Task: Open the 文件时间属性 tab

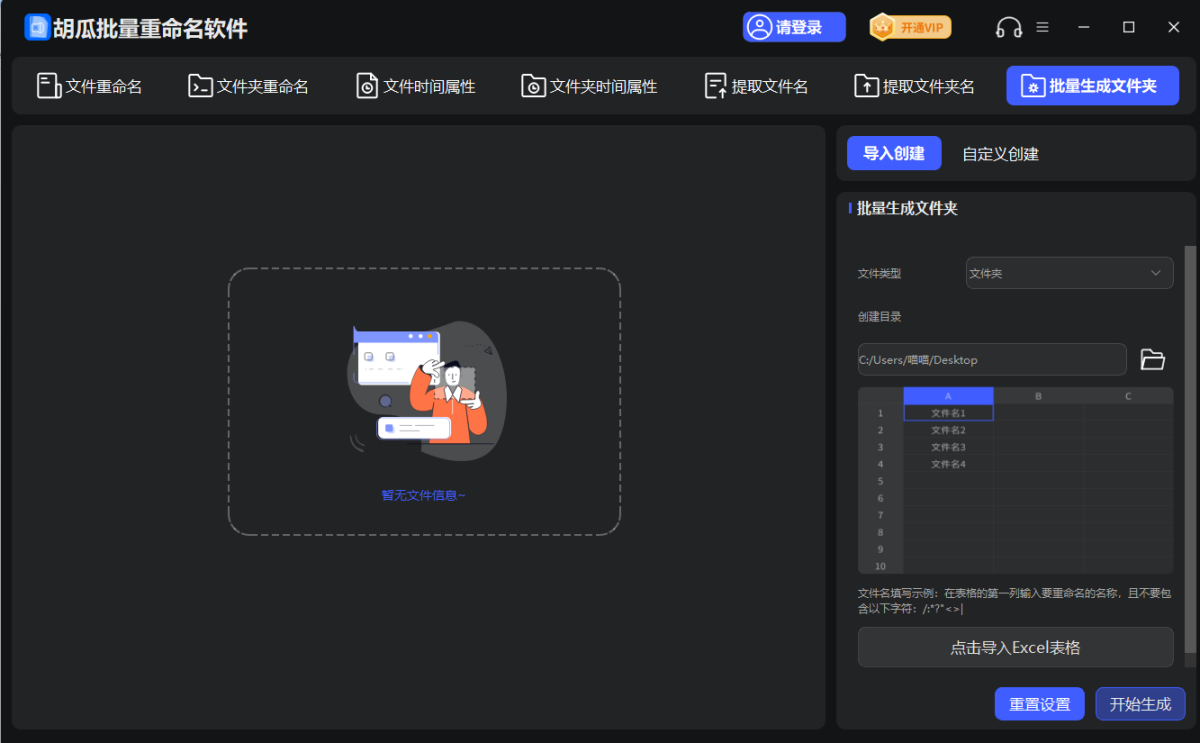Action: click(416, 86)
